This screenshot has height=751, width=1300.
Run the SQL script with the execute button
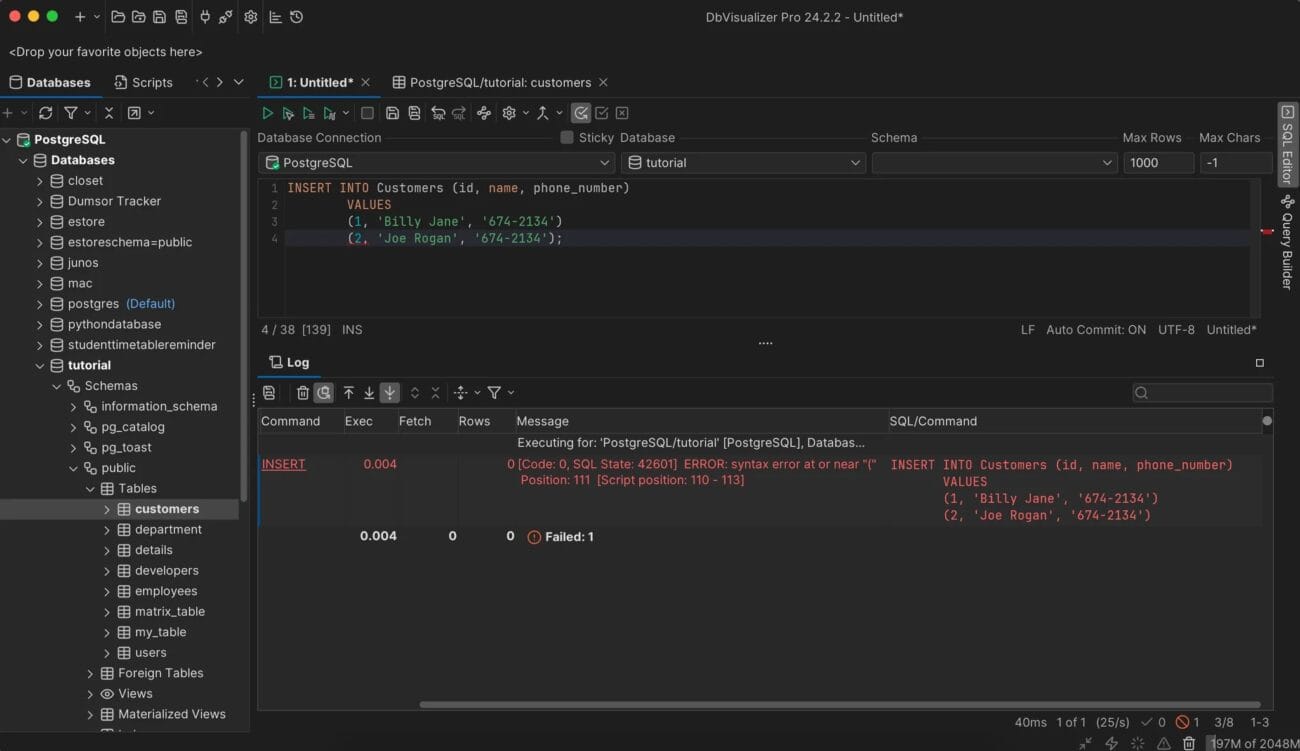pyautogui.click(x=267, y=113)
